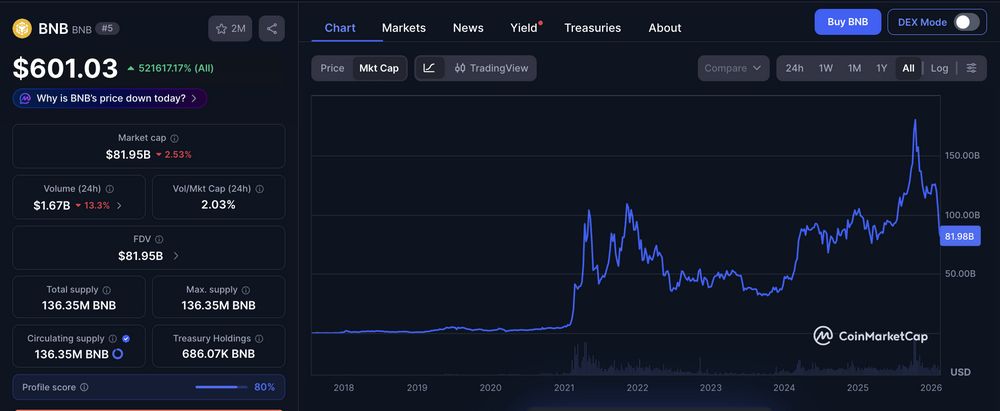Open the Markets tab
This screenshot has height=411, width=1000.
pos(404,28)
